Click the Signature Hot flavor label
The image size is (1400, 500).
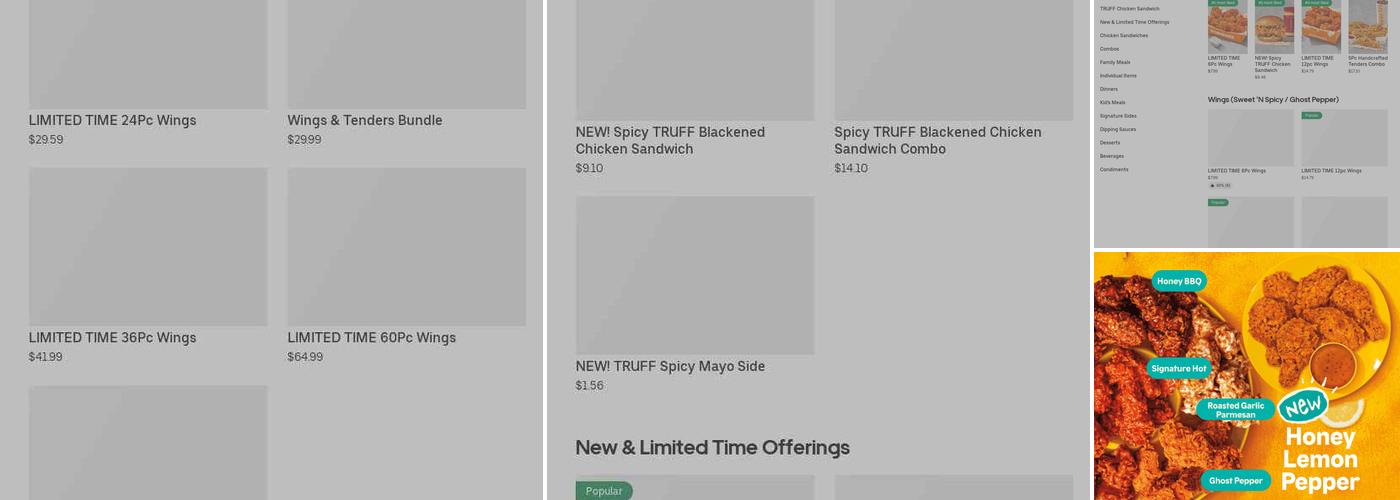pyautogui.click(x=1179, y=368)
